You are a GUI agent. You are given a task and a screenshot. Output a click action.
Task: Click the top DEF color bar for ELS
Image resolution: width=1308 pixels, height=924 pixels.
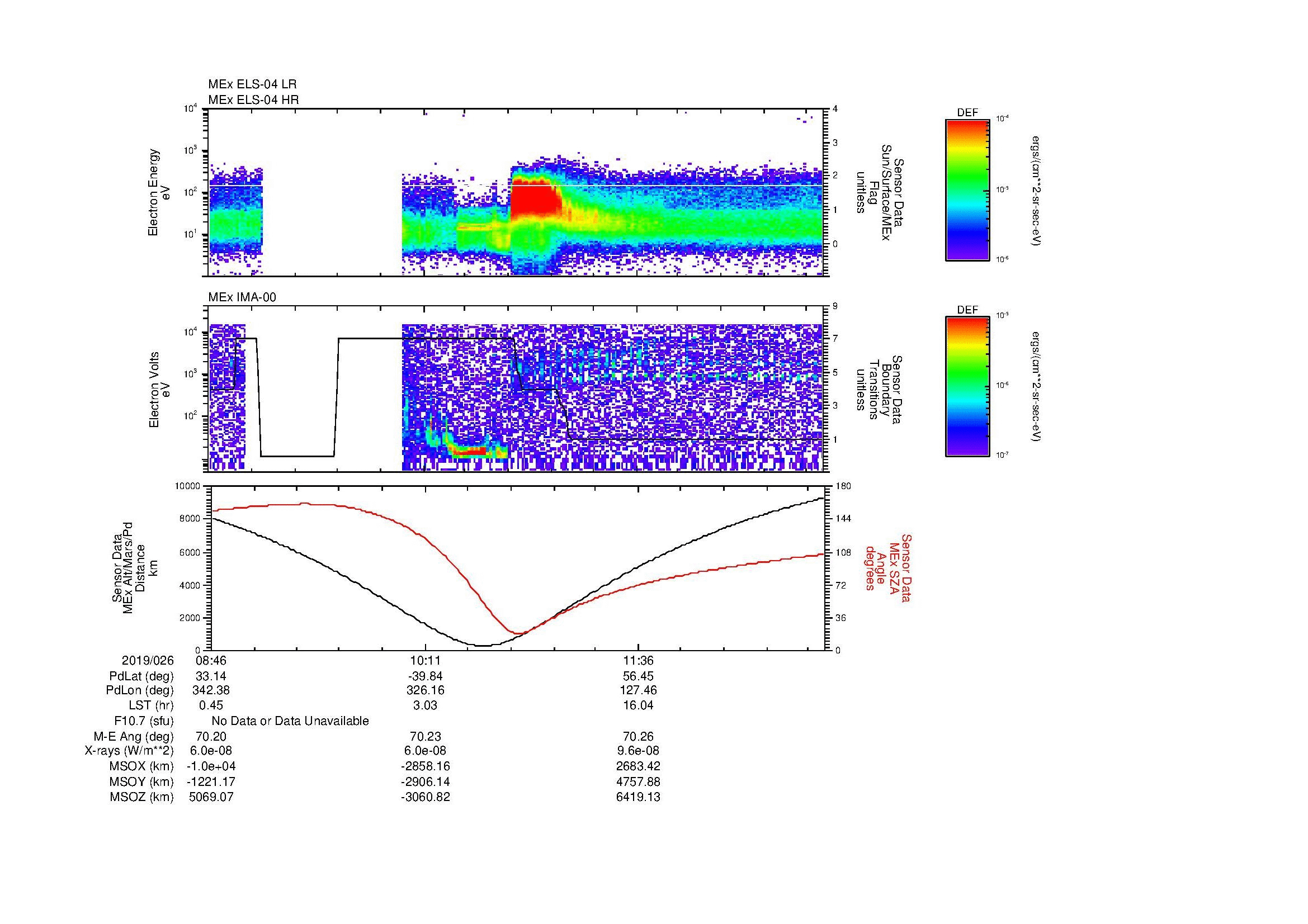967,190
